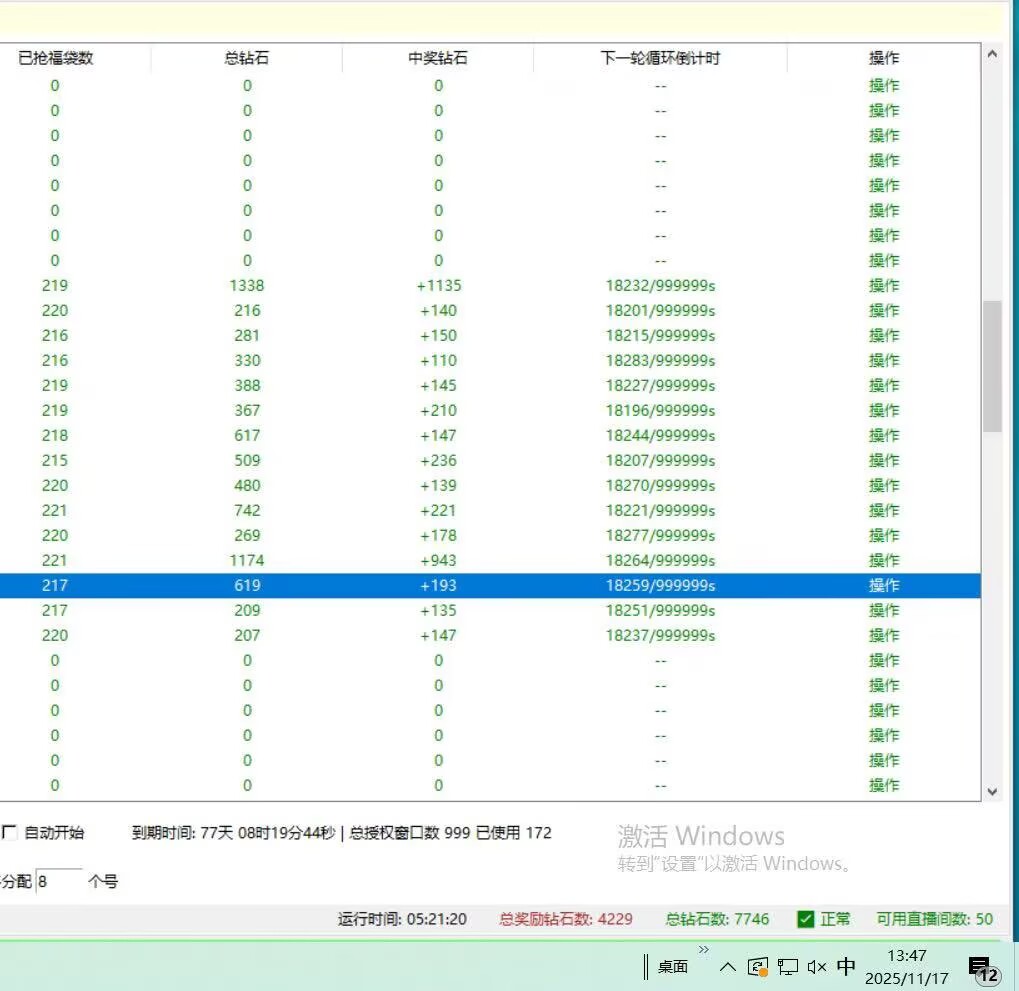Open 操作 for the row with countdown 18227/999999s

[x=884, y=385]
